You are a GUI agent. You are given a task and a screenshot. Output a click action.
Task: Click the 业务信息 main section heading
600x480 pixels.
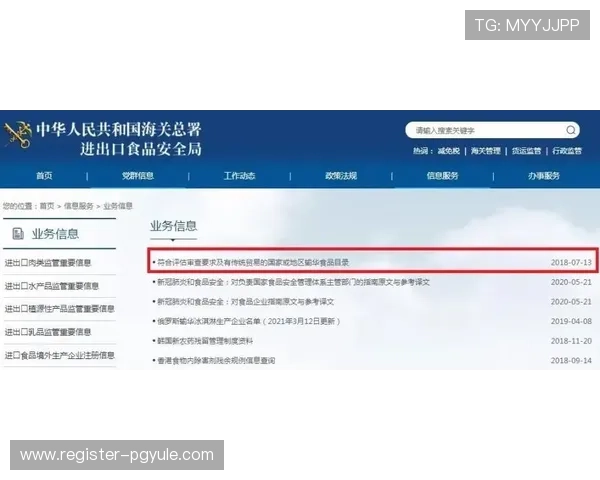point(173,226)
